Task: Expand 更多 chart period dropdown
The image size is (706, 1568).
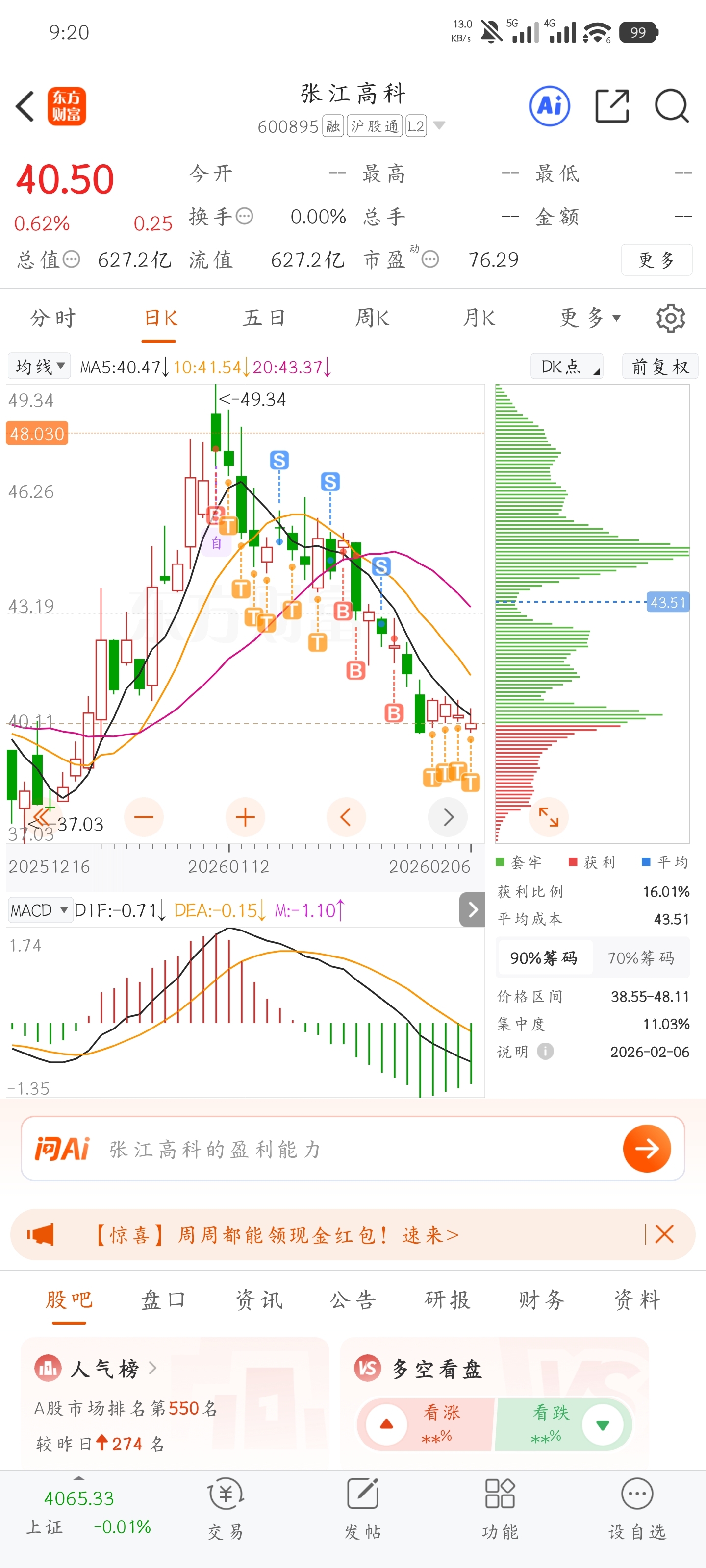Action: pyautogui.click(x=590, y=318)
